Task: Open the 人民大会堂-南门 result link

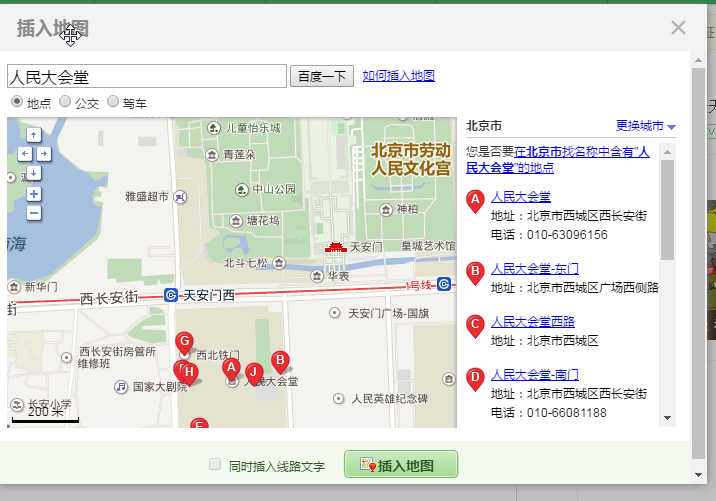Action: (535, 375)
